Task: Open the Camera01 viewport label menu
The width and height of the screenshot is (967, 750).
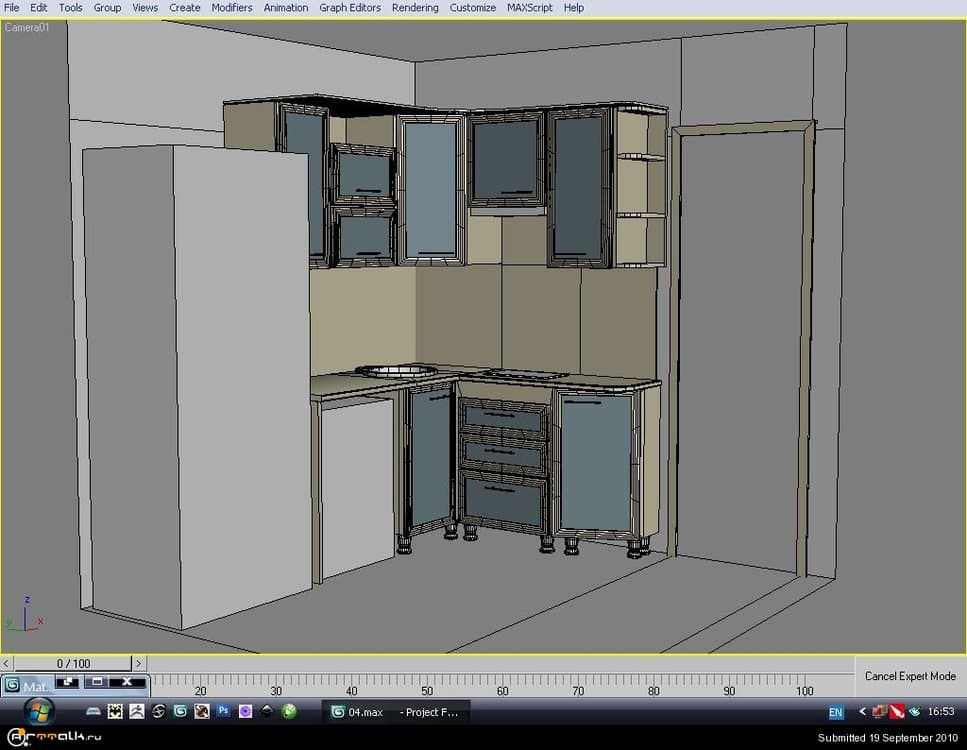Action: pos(27,27)
